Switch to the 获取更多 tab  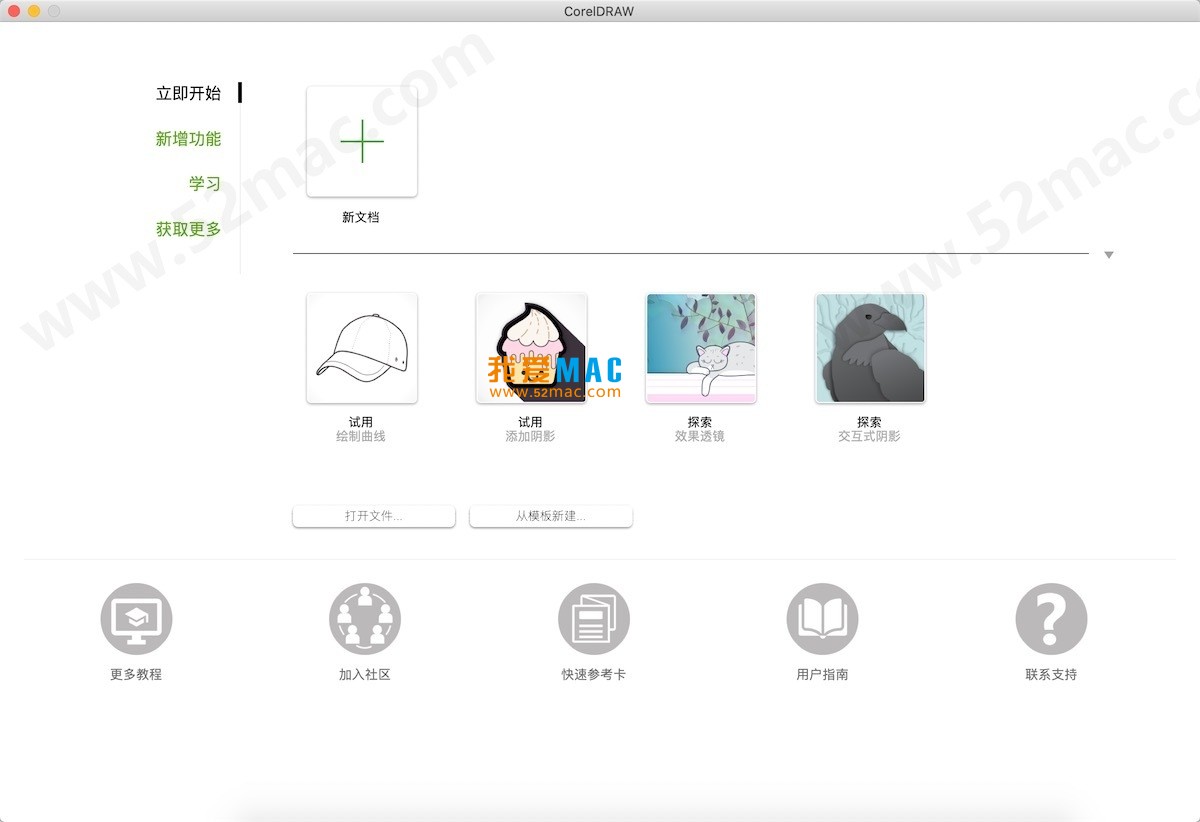188,229
